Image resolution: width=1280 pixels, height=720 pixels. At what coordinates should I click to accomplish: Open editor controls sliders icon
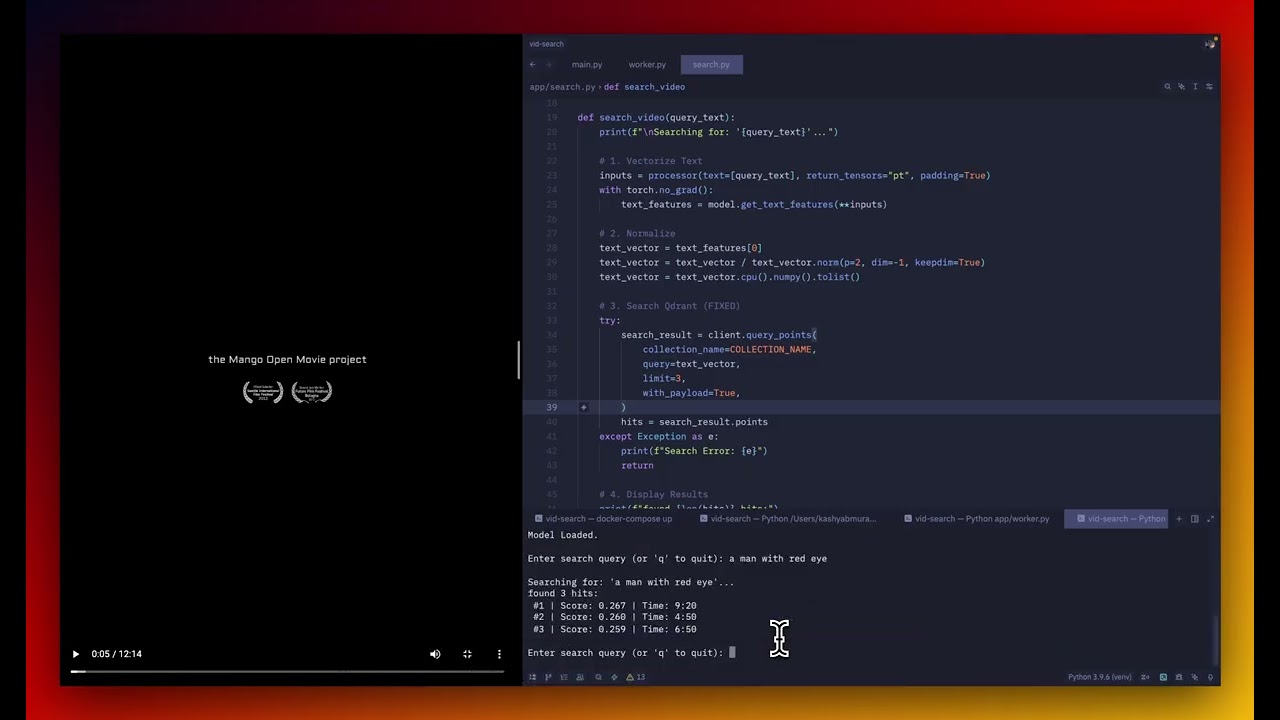[1209, 87]
